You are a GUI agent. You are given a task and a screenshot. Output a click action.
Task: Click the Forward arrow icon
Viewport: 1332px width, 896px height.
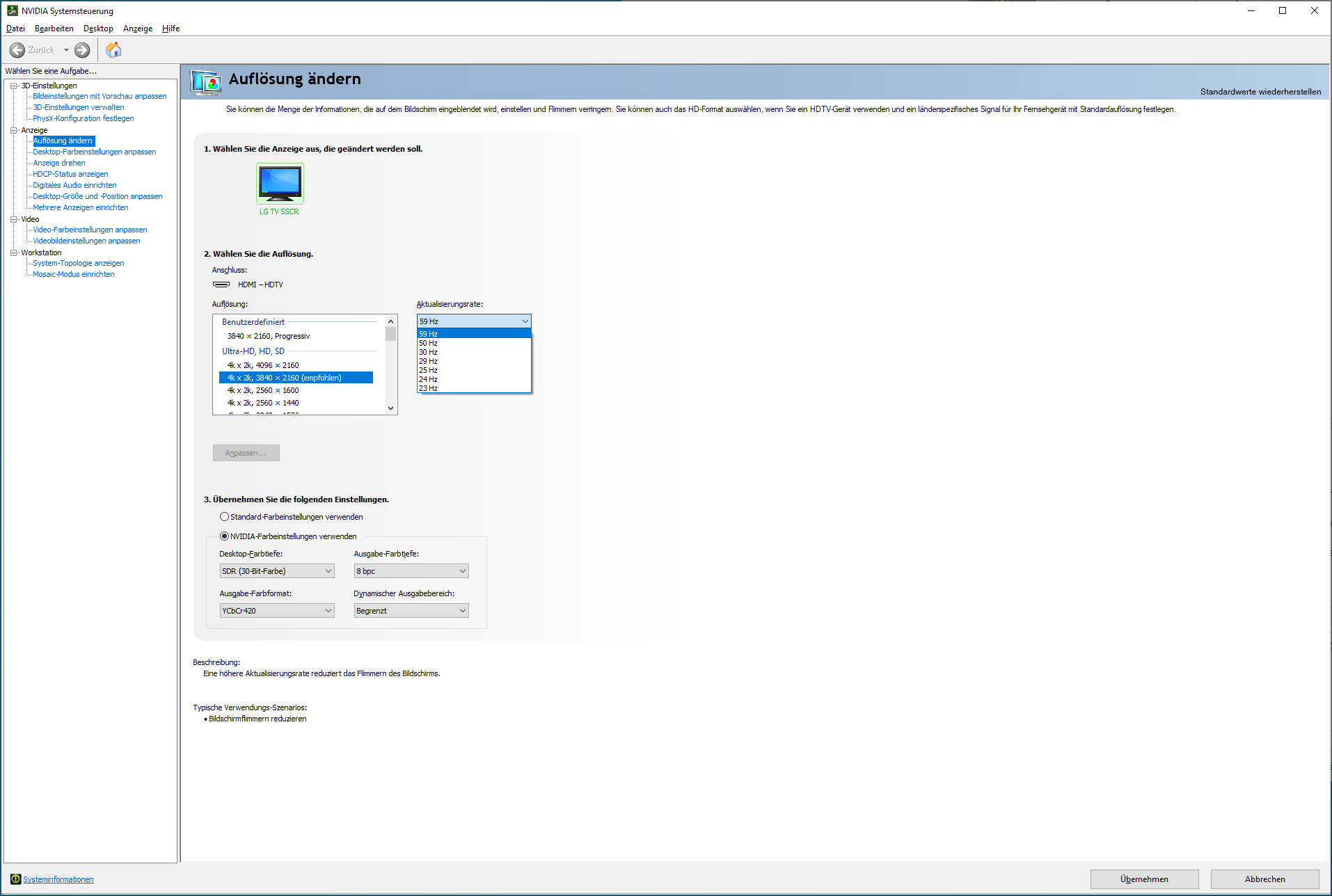point(82,50)
